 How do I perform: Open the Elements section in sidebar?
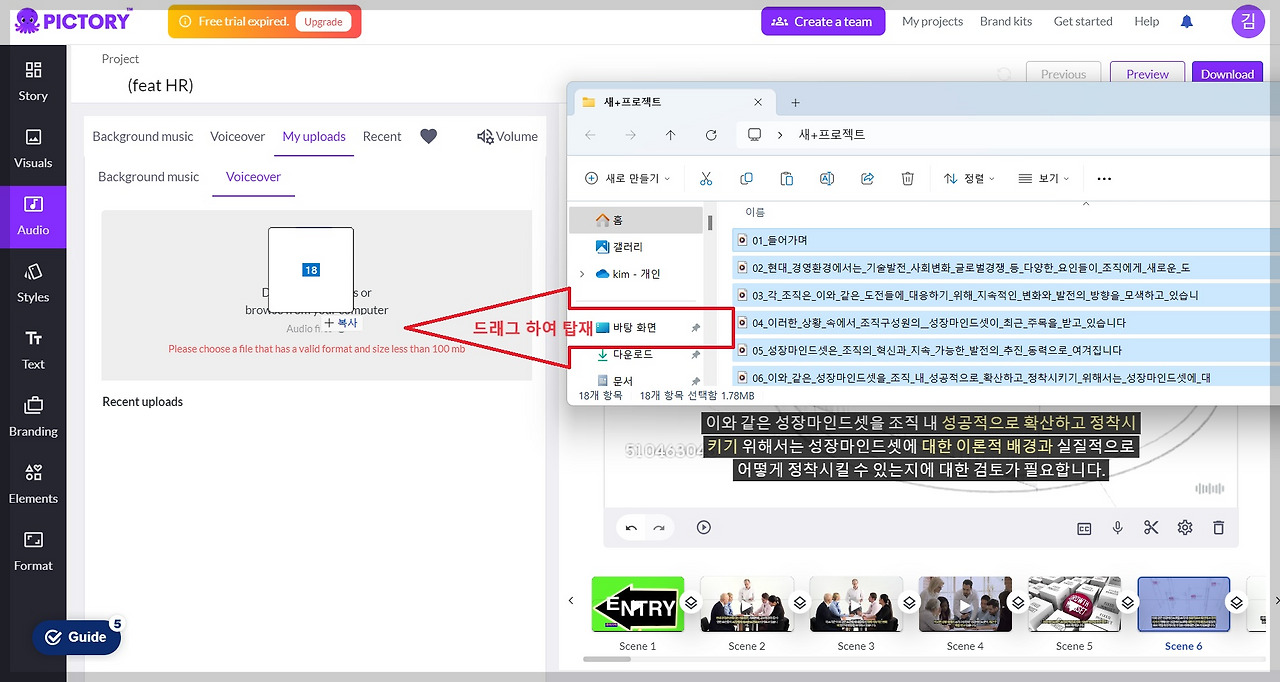(x=33, y=484)
